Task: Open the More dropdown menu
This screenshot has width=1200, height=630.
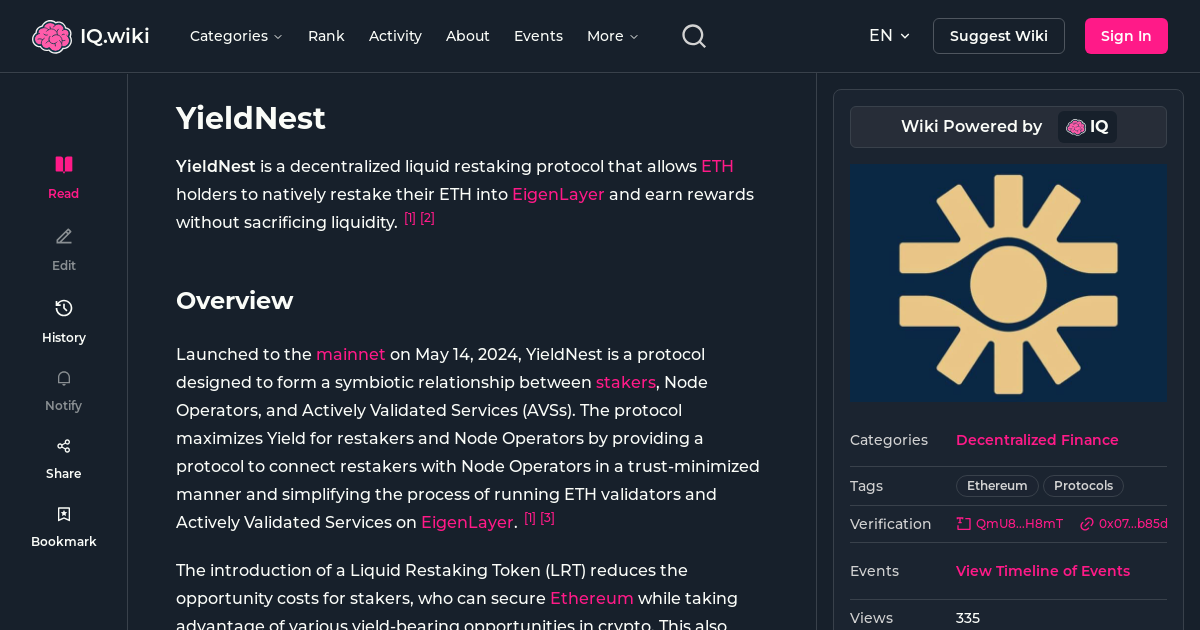Action: [x=611, y=35]
